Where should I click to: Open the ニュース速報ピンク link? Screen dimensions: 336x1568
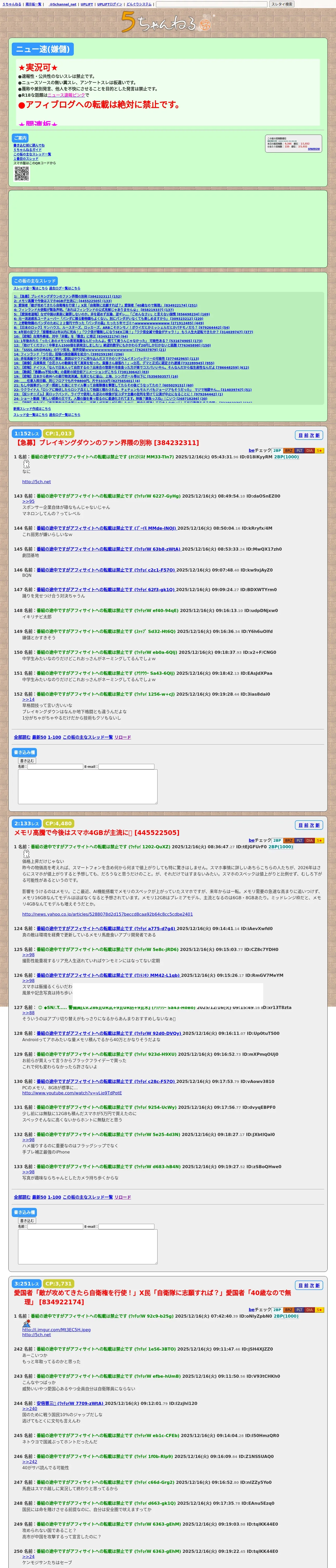tap(66, 95)
